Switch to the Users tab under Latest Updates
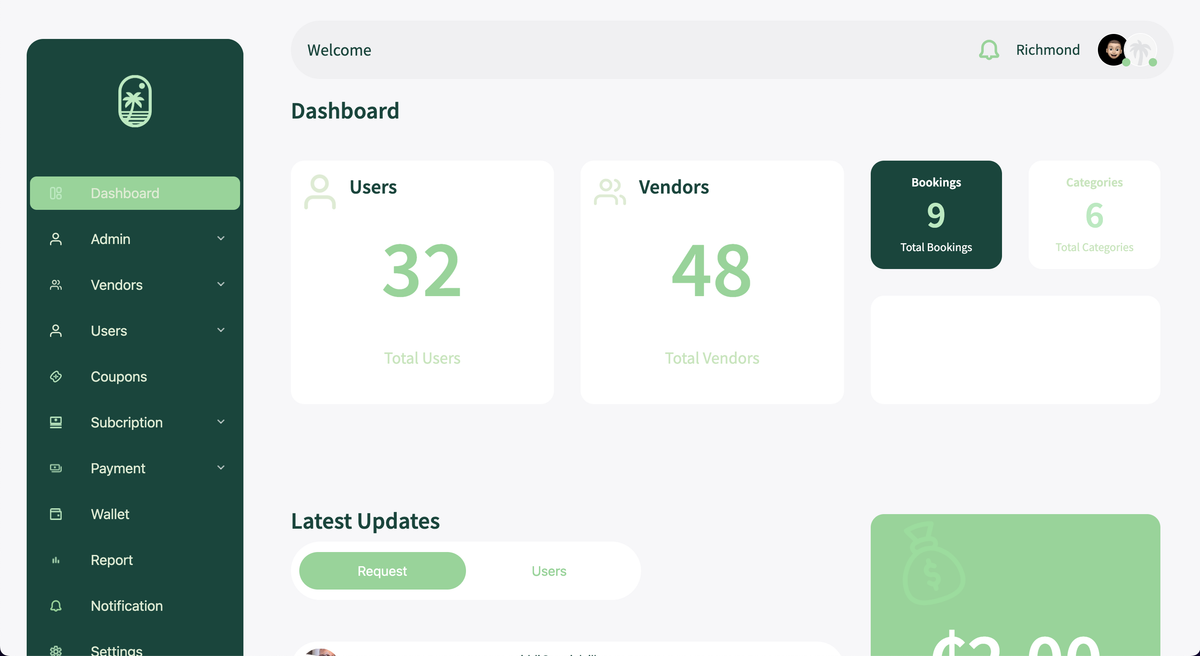1200x656 pixels. 549,571
